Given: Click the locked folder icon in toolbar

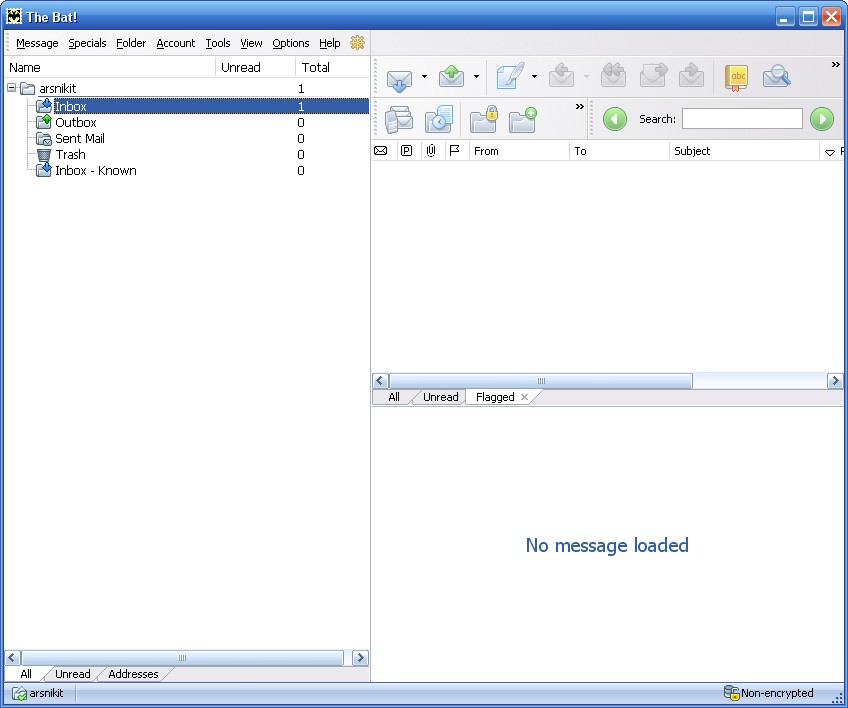Looking at the screenshot, I should (484, 120).
